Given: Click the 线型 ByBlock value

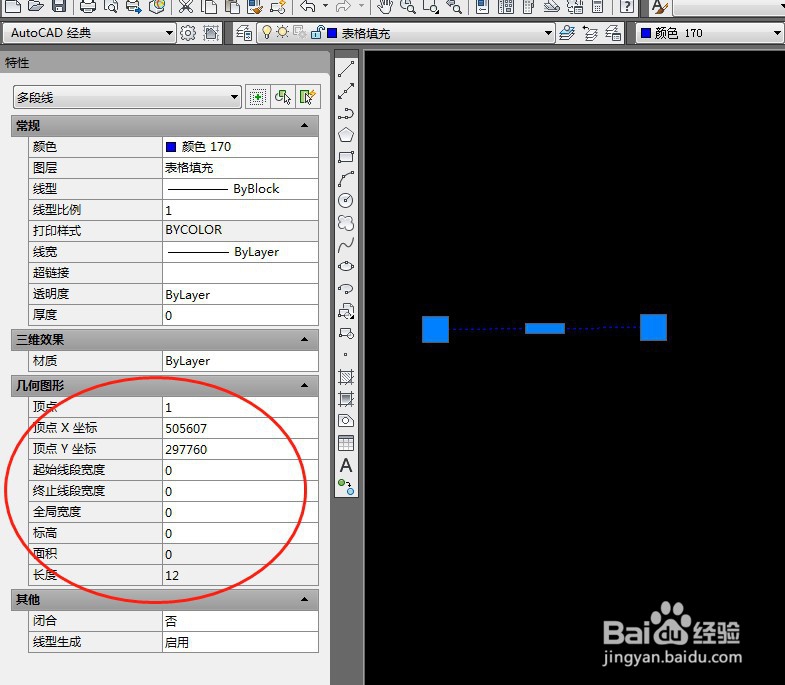Looking at the screenshot, I should click(x=240, y=189).
